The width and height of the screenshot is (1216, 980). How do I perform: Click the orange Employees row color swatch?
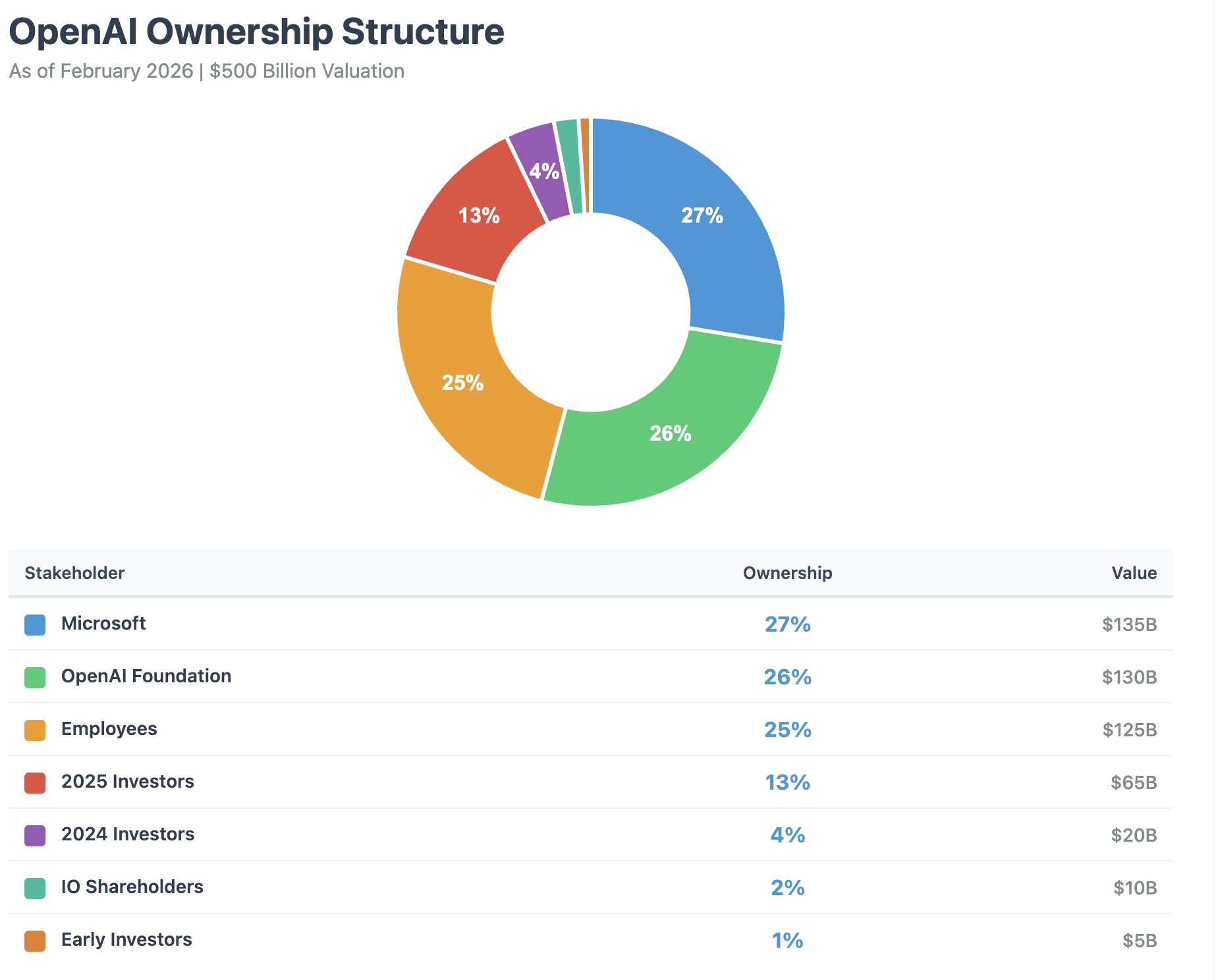pyautogui.click(x=35, y=730)
